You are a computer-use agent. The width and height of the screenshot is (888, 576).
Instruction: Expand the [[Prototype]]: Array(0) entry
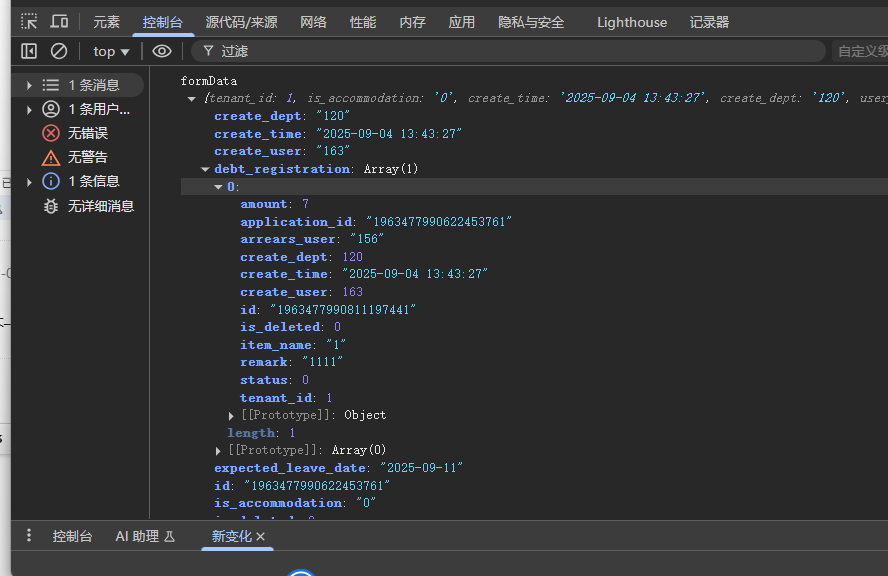point(218,451)
